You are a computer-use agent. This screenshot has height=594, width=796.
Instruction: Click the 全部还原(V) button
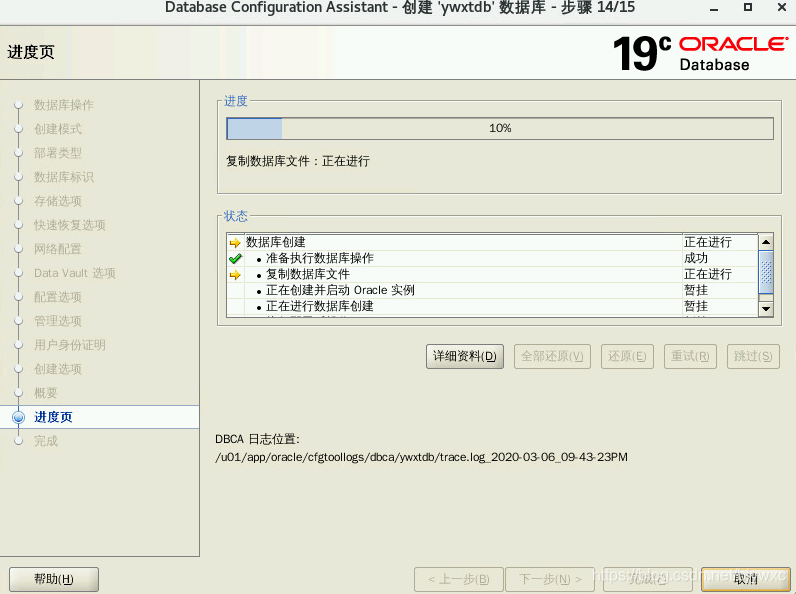(x=552, y=356)
